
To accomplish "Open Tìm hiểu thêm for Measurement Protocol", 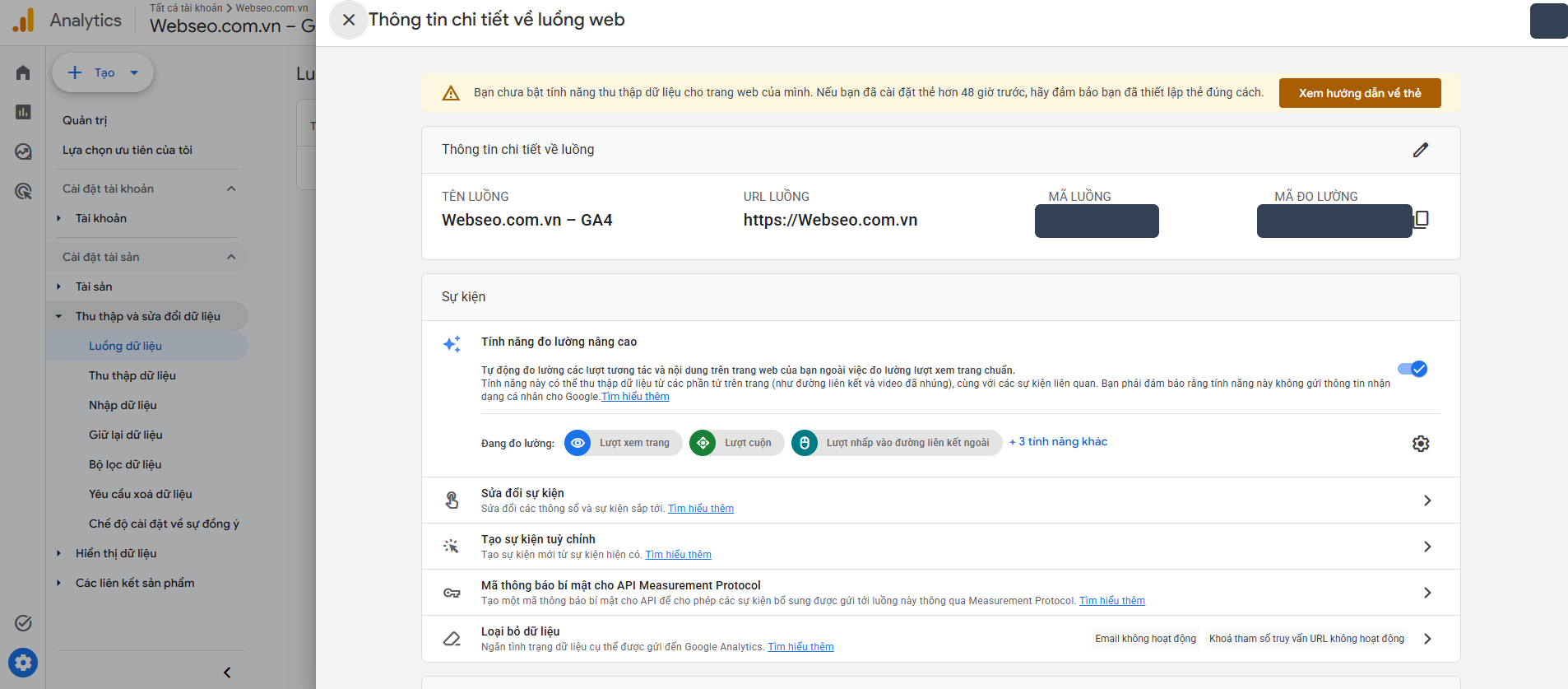I will (1112, 601).
